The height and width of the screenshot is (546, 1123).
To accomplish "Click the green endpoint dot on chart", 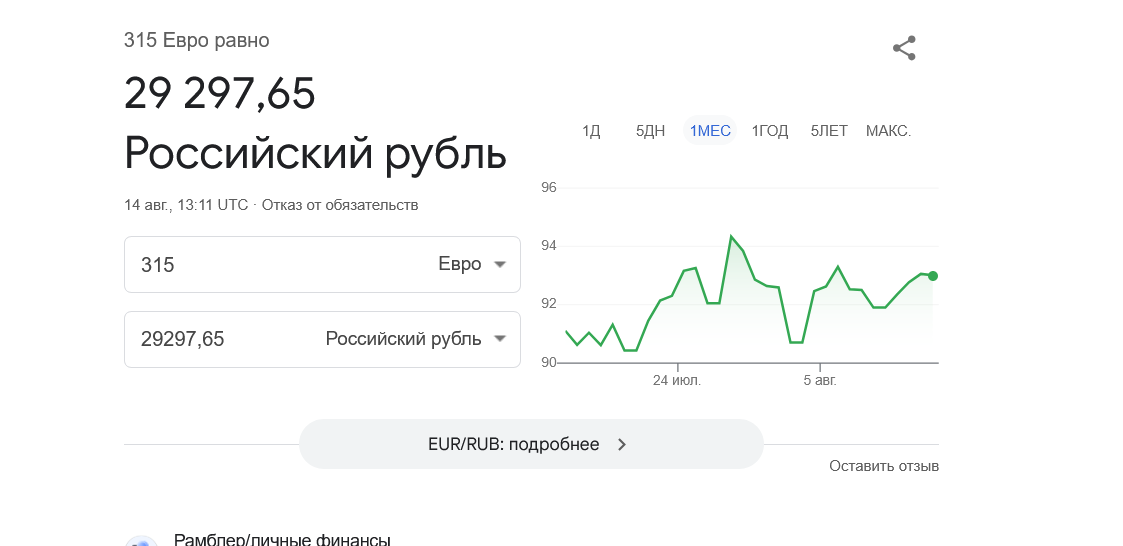I will (932, 276).
